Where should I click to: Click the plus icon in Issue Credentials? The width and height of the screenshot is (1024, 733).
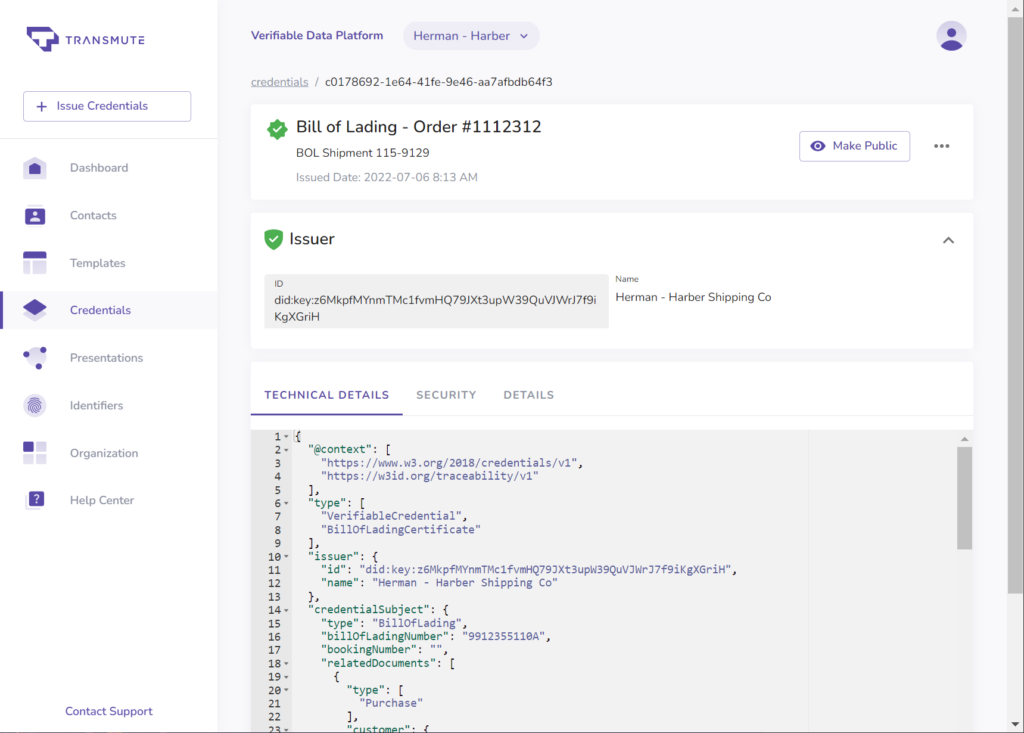coord(41,106)
